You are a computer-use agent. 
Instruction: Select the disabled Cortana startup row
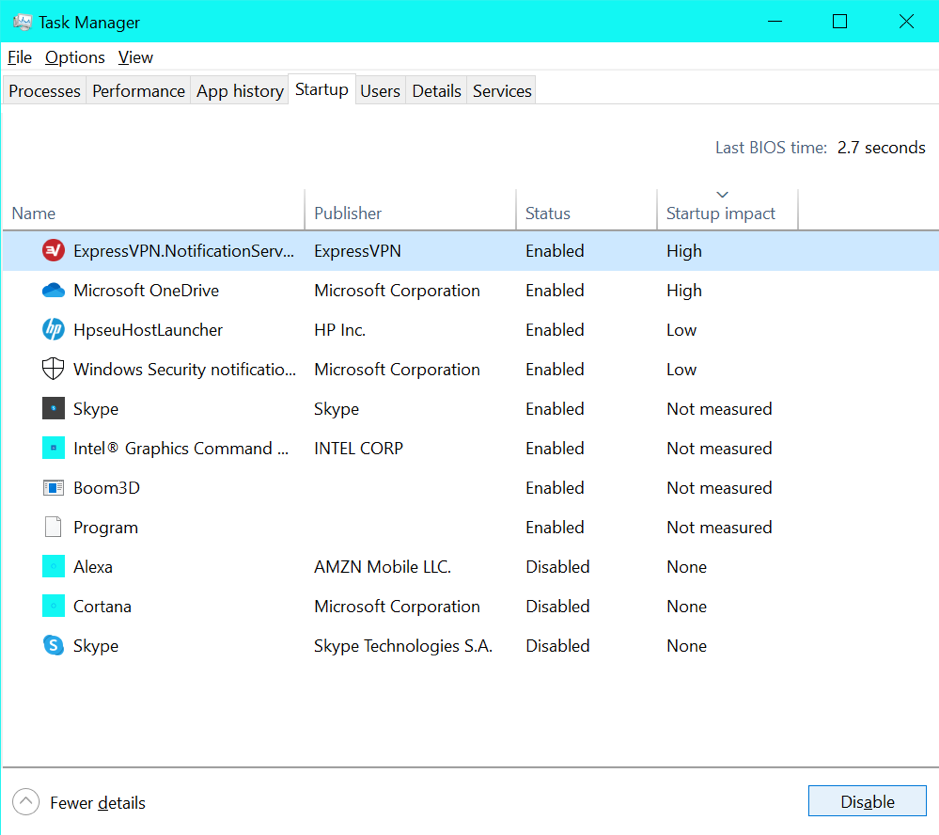(471, 606)
